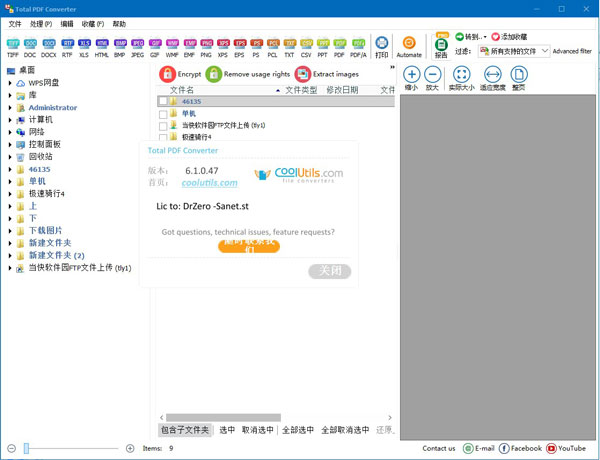Expand the 控制面板 tree node
Screen dimensions: 600x460
click(x=10, y=144)
